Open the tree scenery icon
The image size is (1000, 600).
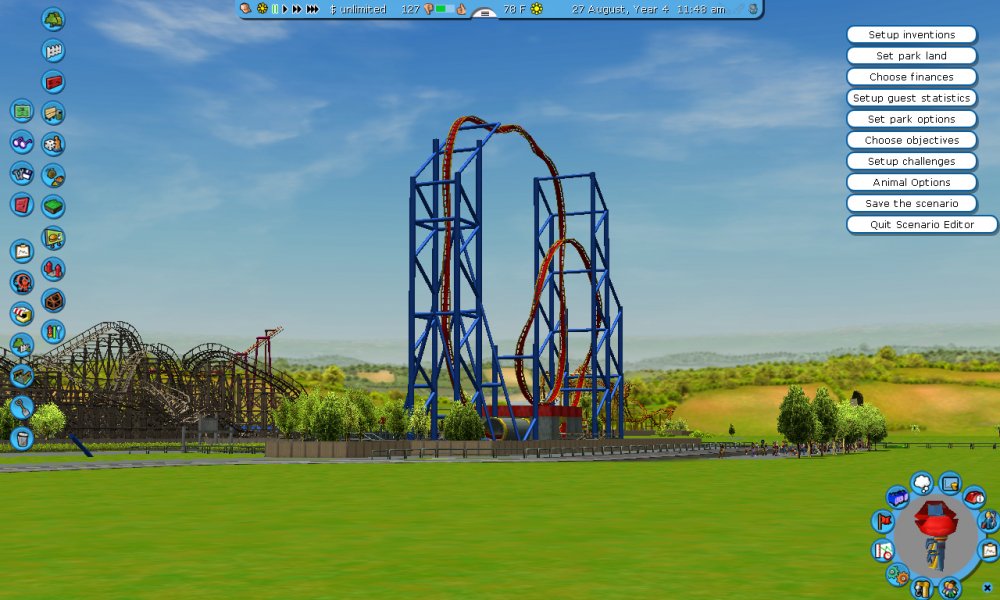[x=53, y=19]
